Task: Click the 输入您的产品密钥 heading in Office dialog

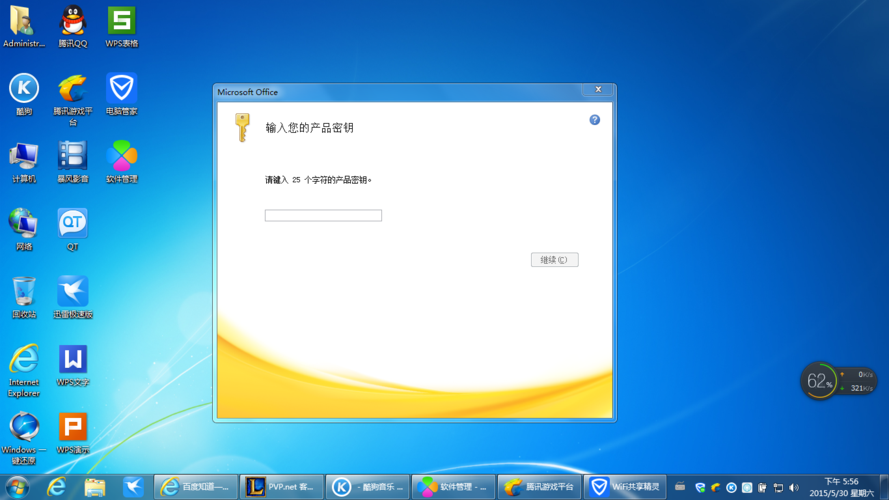Action: (x=310, y=128)
